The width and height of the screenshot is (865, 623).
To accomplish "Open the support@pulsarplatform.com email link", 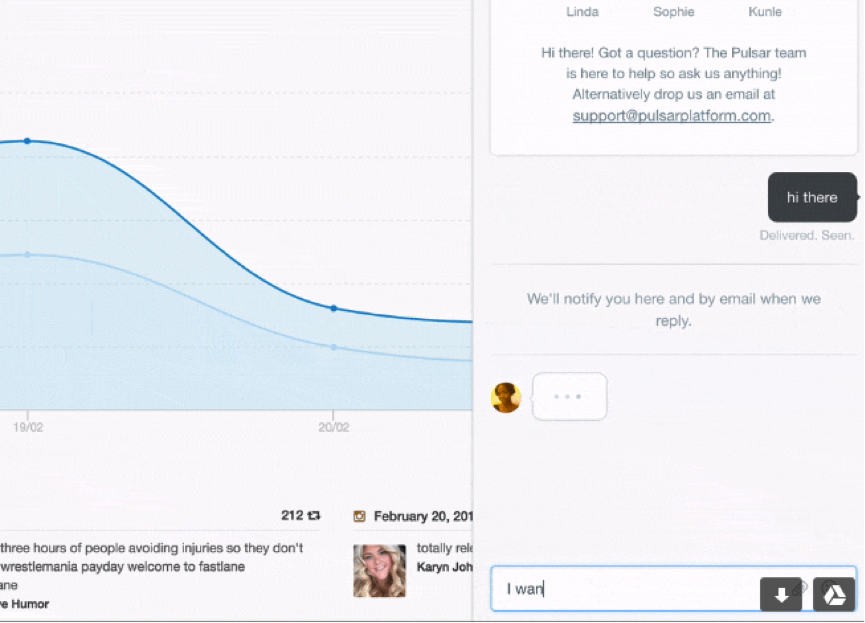I will pyautogui.click(x=671, y=116).
